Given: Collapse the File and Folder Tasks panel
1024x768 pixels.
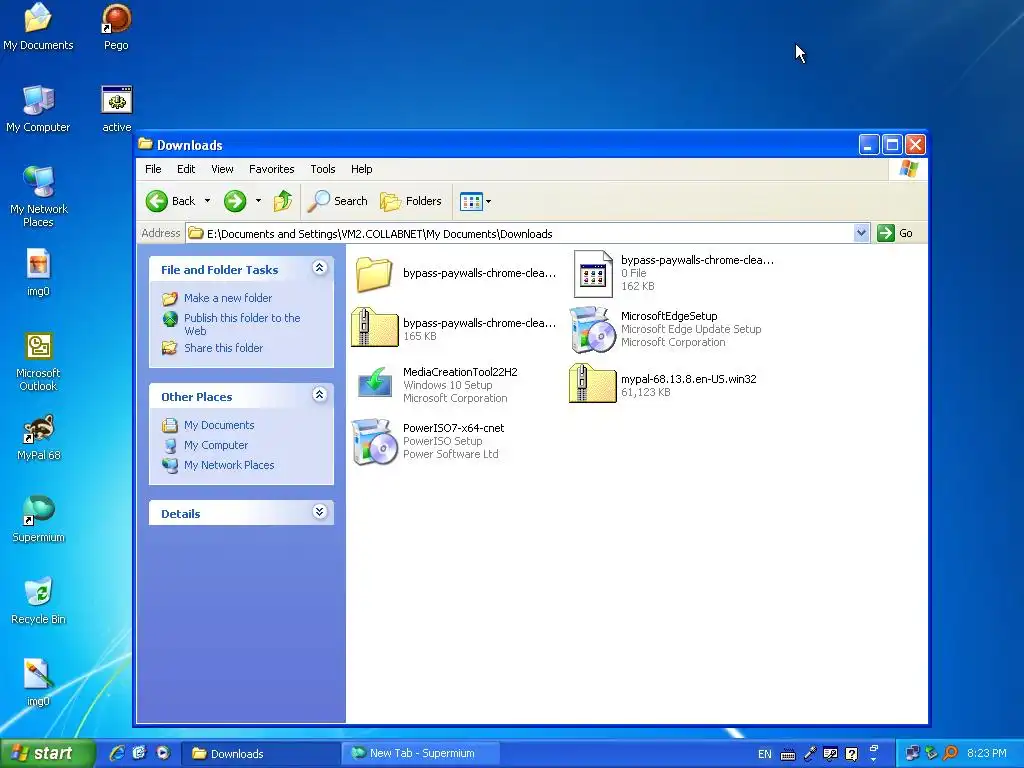Looking at the screenshot, I should 319,268.
